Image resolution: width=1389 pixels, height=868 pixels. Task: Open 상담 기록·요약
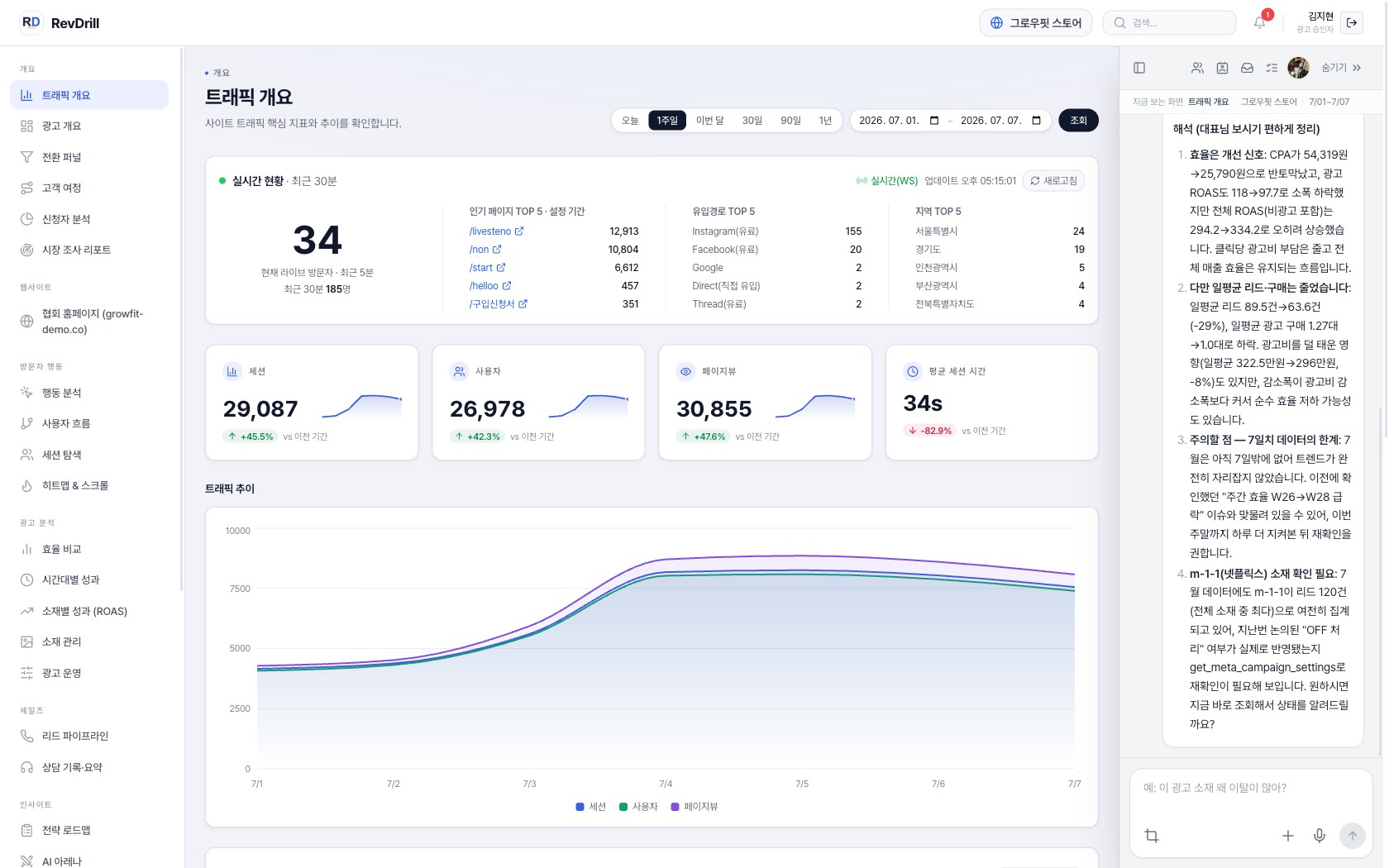(89, 767)
